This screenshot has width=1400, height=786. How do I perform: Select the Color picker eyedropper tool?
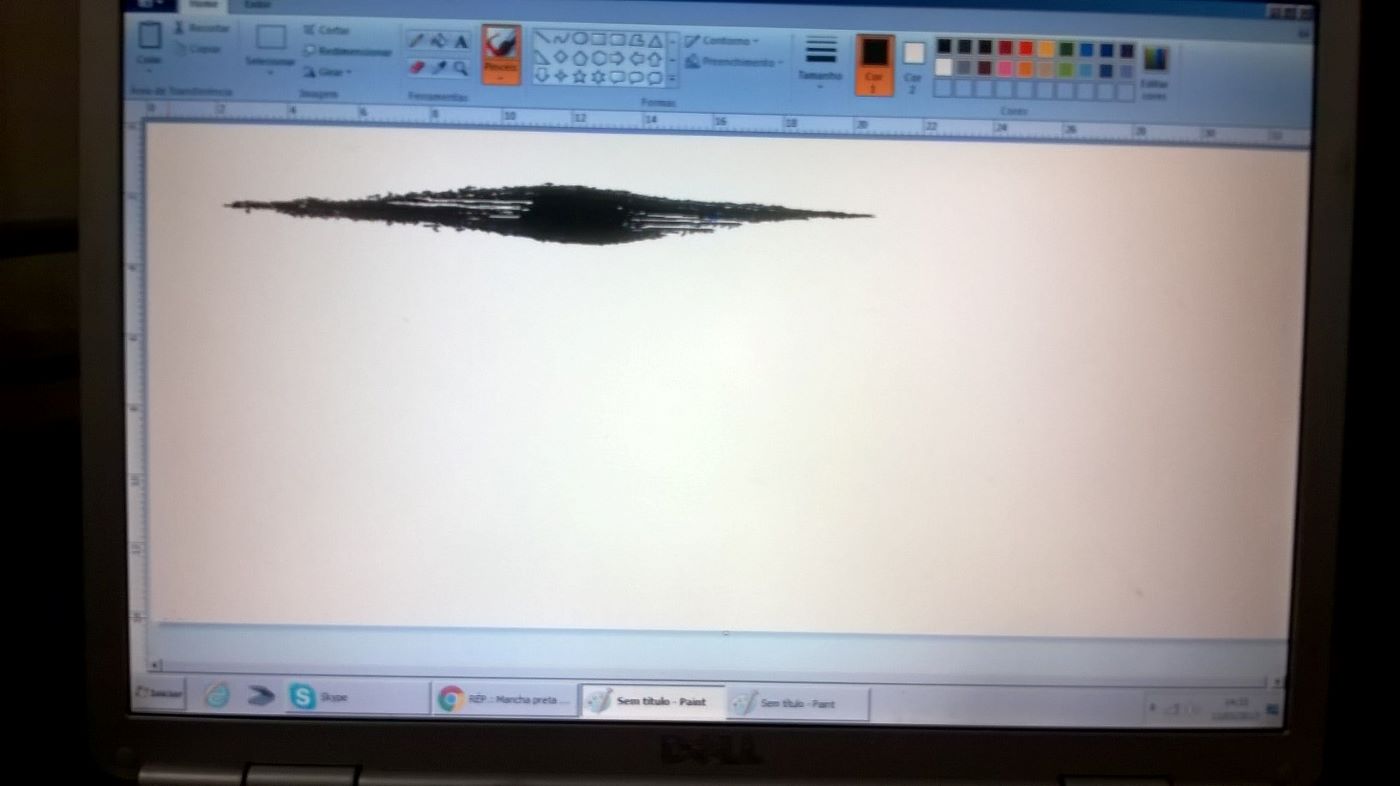[439, 67]
